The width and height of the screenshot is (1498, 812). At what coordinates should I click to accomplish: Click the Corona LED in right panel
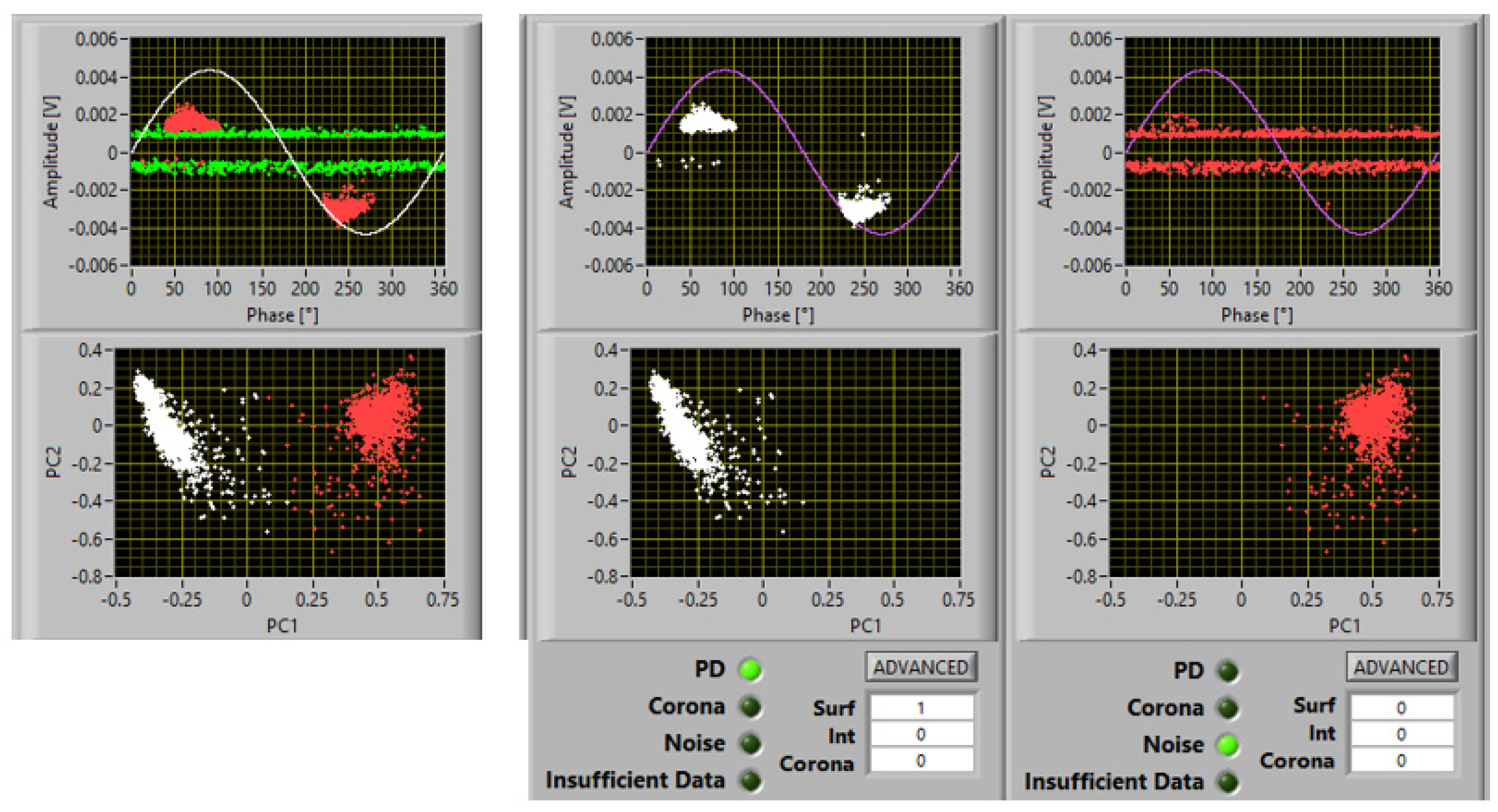point(1227,707)
